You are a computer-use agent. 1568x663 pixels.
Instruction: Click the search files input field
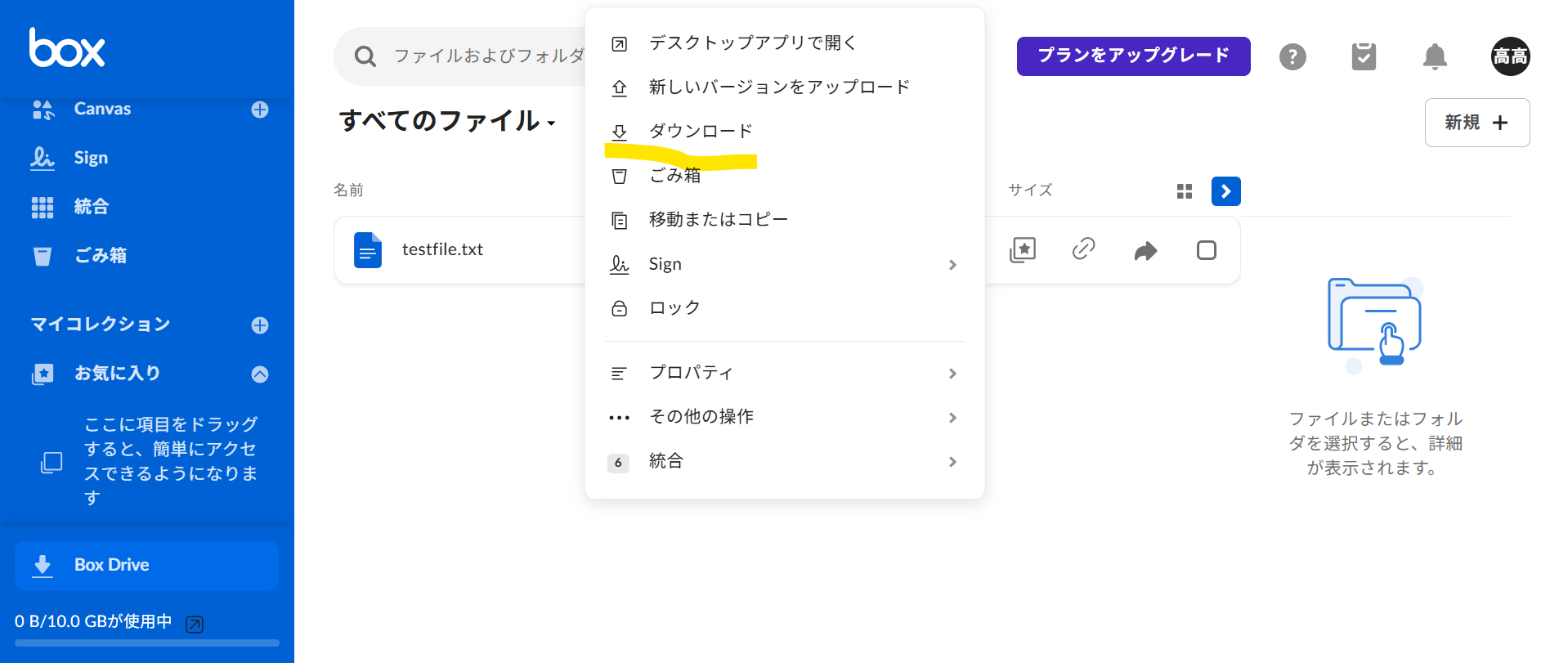(x=487, y=56)
